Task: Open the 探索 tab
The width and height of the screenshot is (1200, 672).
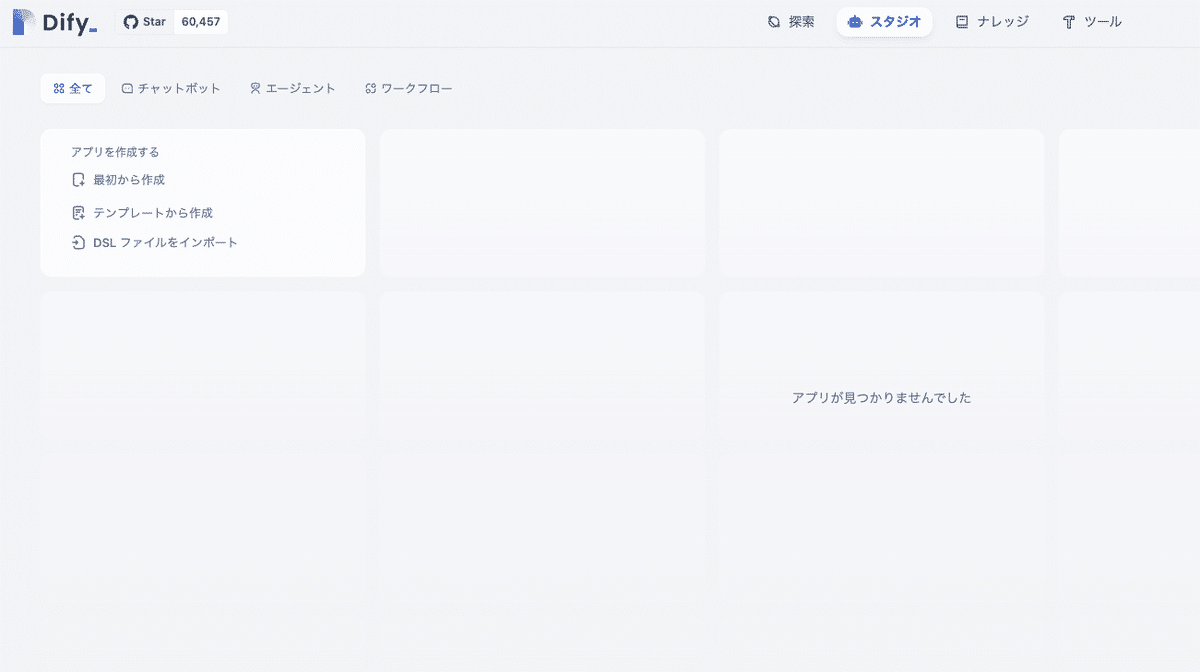Action: 791,22
